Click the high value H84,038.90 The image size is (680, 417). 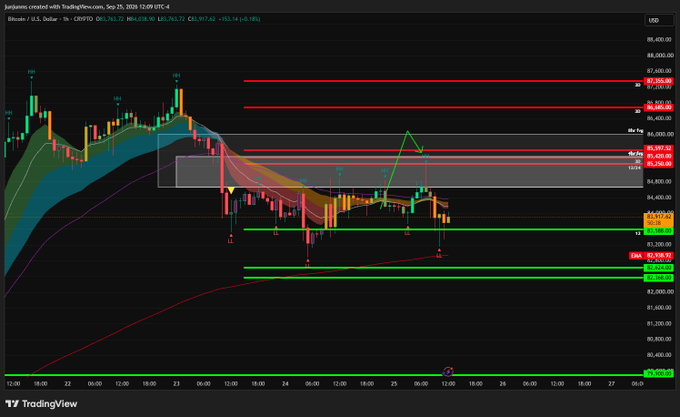pos(141,19)
